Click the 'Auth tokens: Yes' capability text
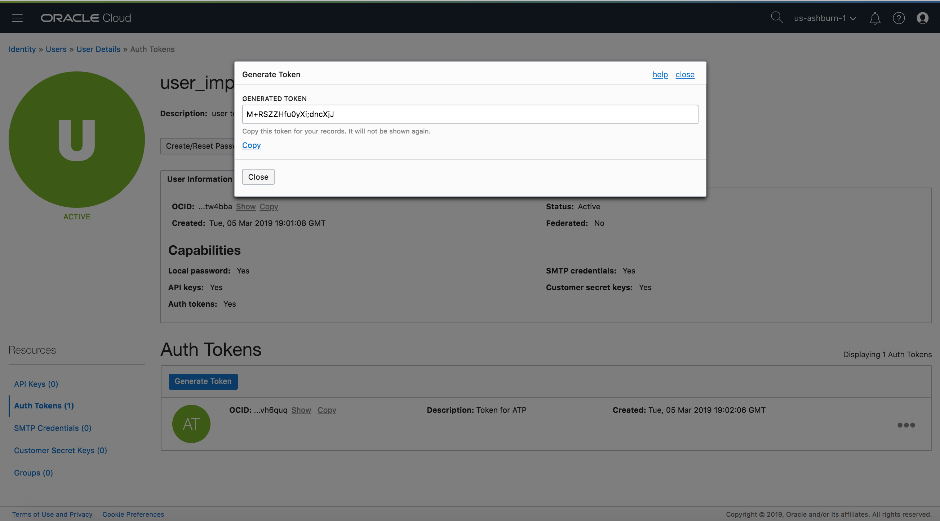 coord(202,304)
